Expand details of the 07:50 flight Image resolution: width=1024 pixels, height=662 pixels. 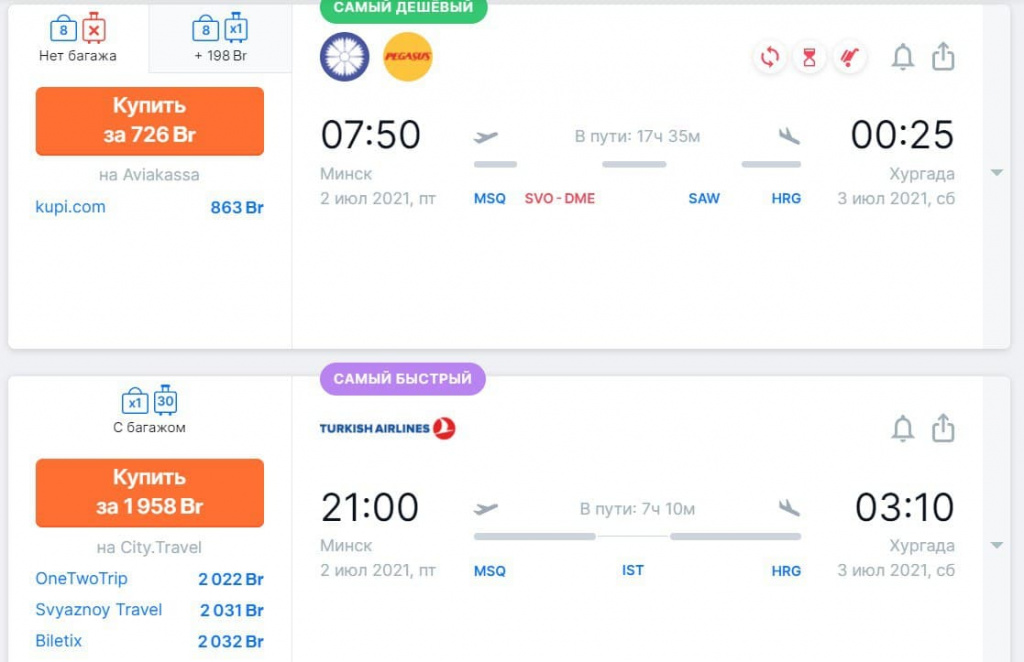click(996, 173)
